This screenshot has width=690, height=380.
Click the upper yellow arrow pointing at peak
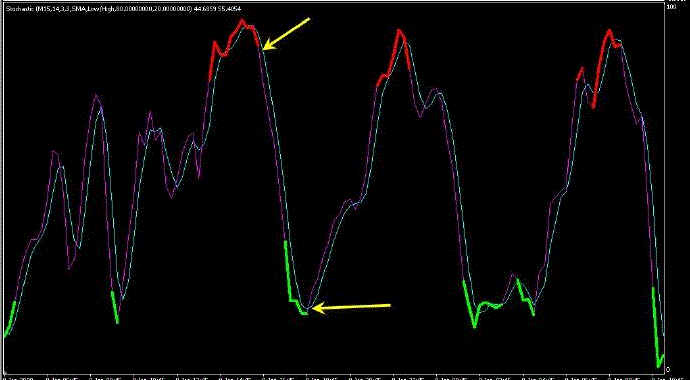point(287,34)
